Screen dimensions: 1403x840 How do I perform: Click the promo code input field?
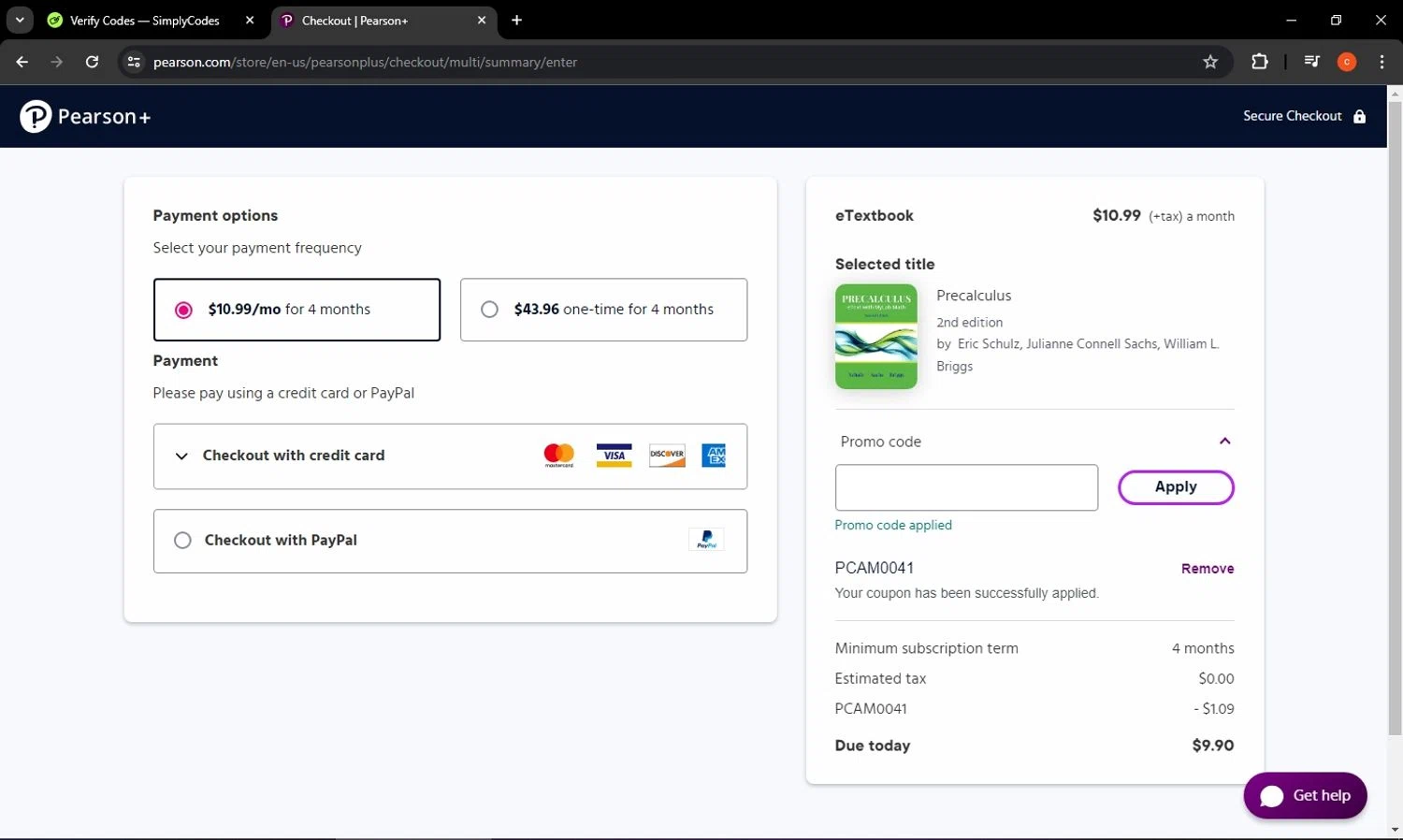click(966, 487)
